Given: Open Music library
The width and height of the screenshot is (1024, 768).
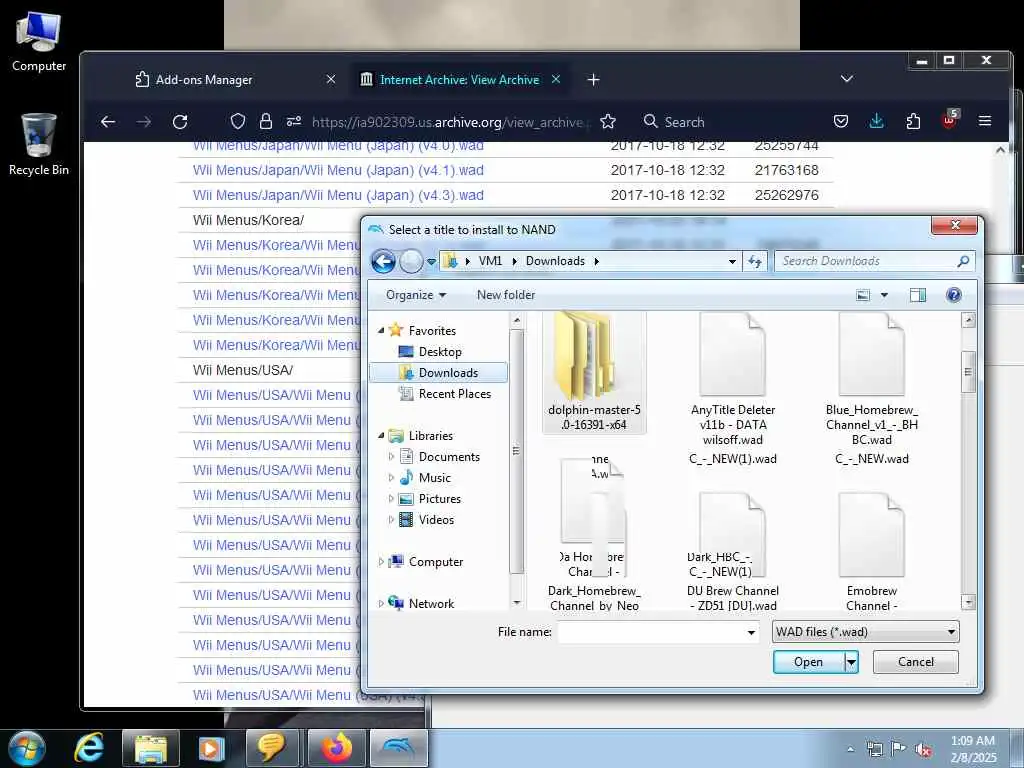Looking at the screenshot, I should (x=434, y=477).
